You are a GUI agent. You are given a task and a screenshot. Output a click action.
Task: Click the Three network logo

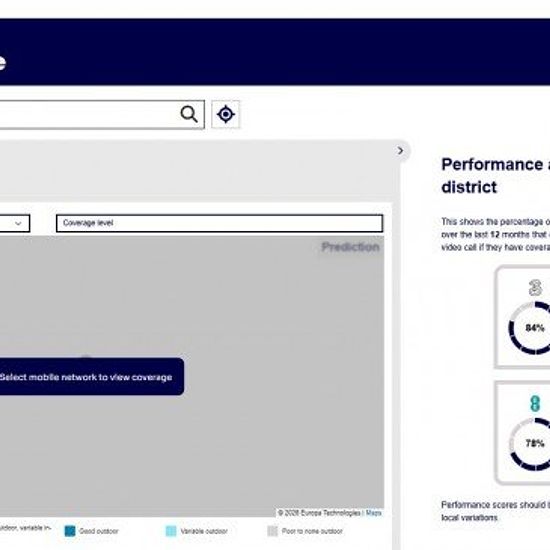click(535, 288)
